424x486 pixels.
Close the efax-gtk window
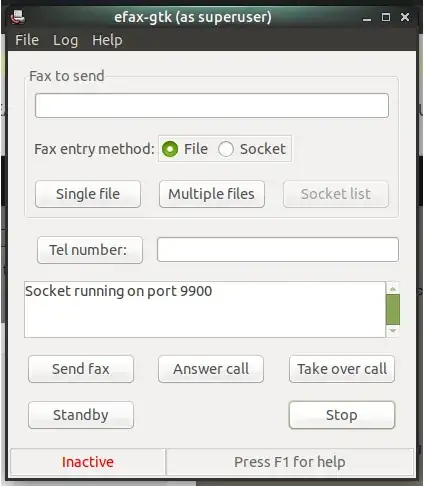point(405,17)
